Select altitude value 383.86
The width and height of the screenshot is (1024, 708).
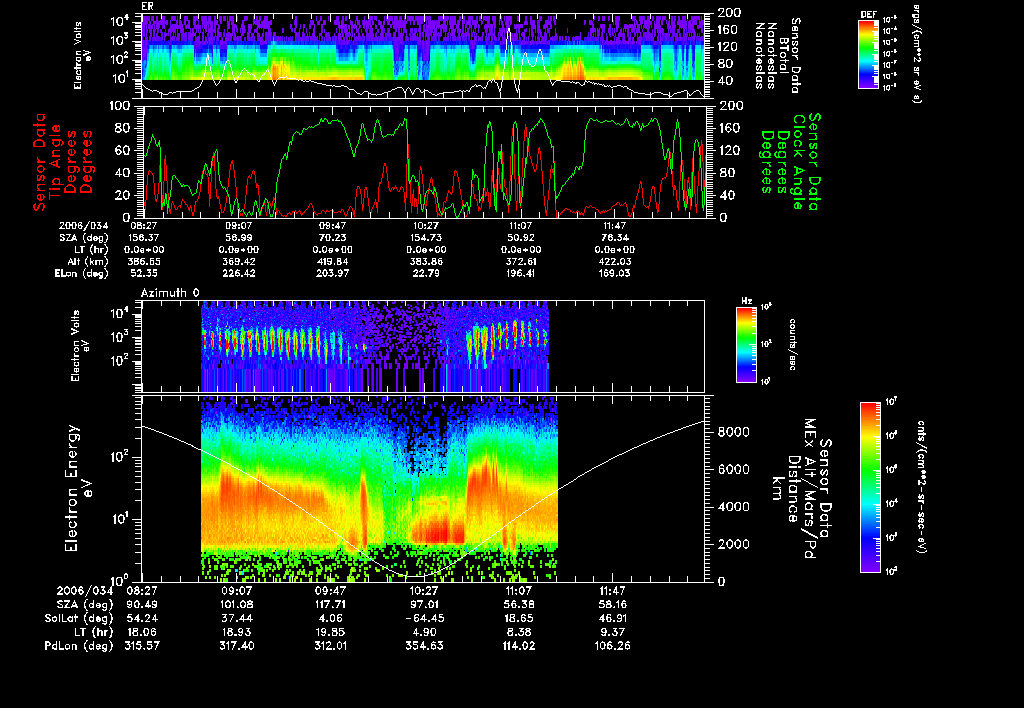[x=427, y=262]
